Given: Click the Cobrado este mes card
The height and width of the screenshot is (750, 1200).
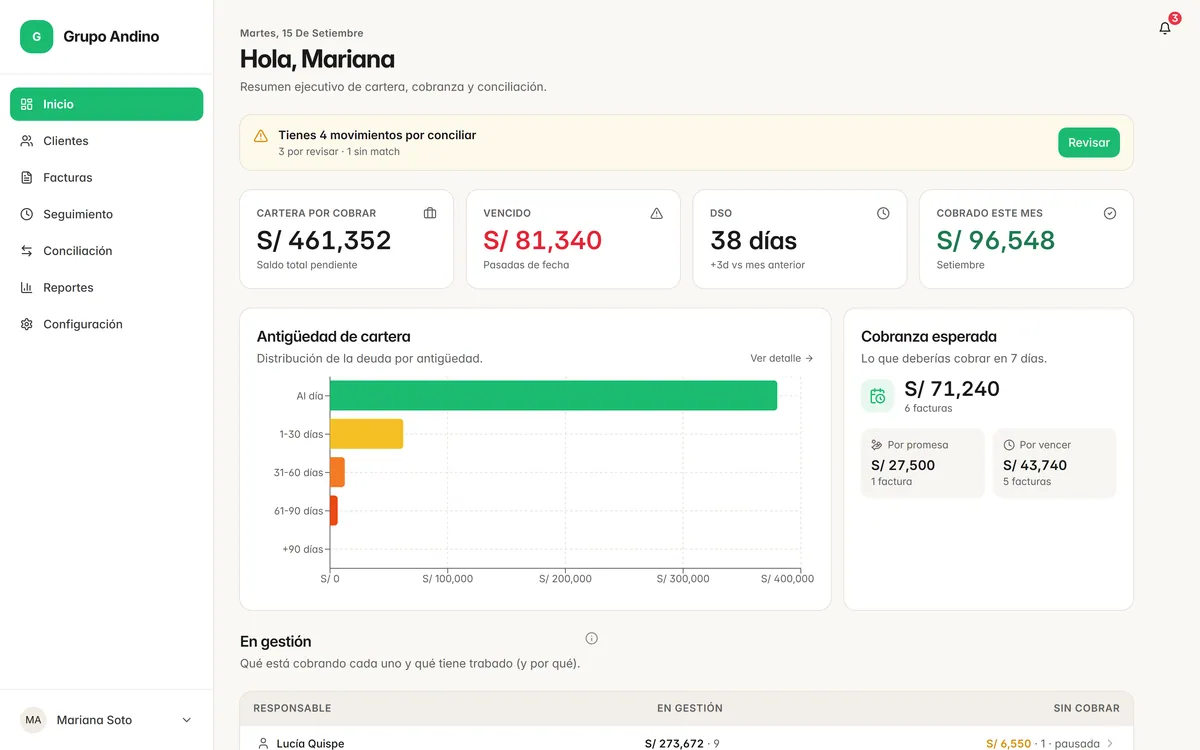Looking at the screenshot, I should [1026, 239].
